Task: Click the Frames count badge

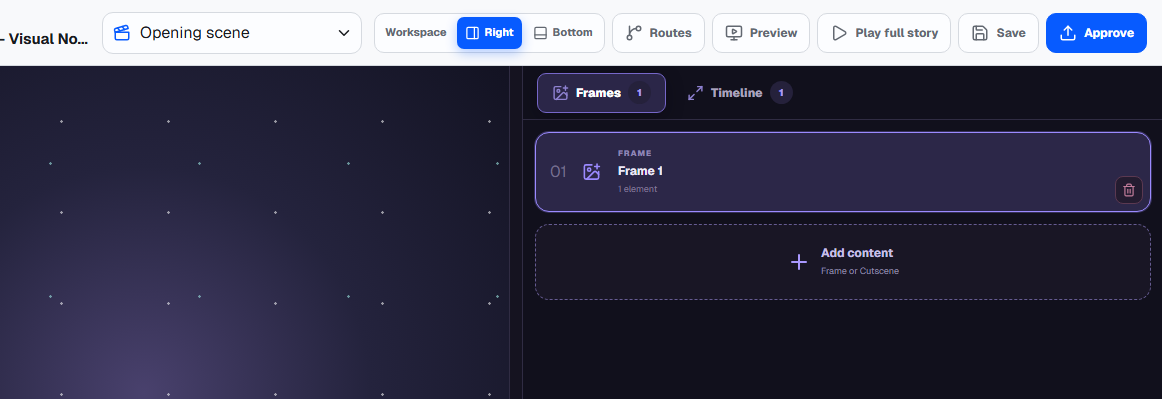Action: pos(640,93)
